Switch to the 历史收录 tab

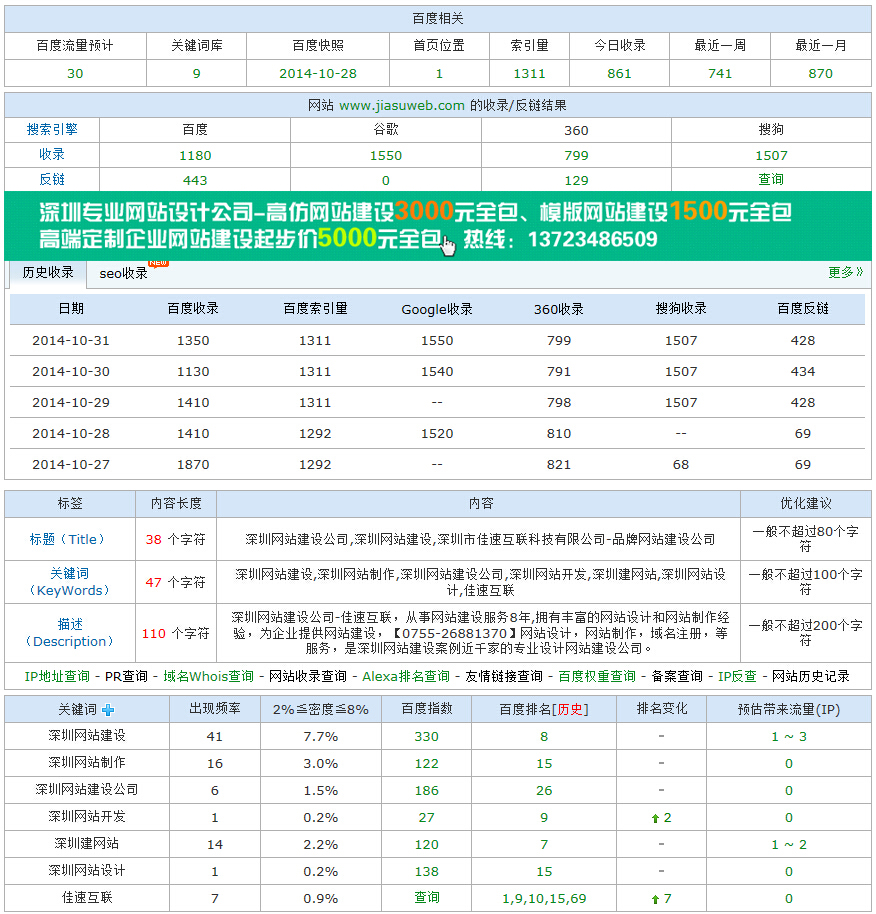pyautogui.click(x=48, y=272)
